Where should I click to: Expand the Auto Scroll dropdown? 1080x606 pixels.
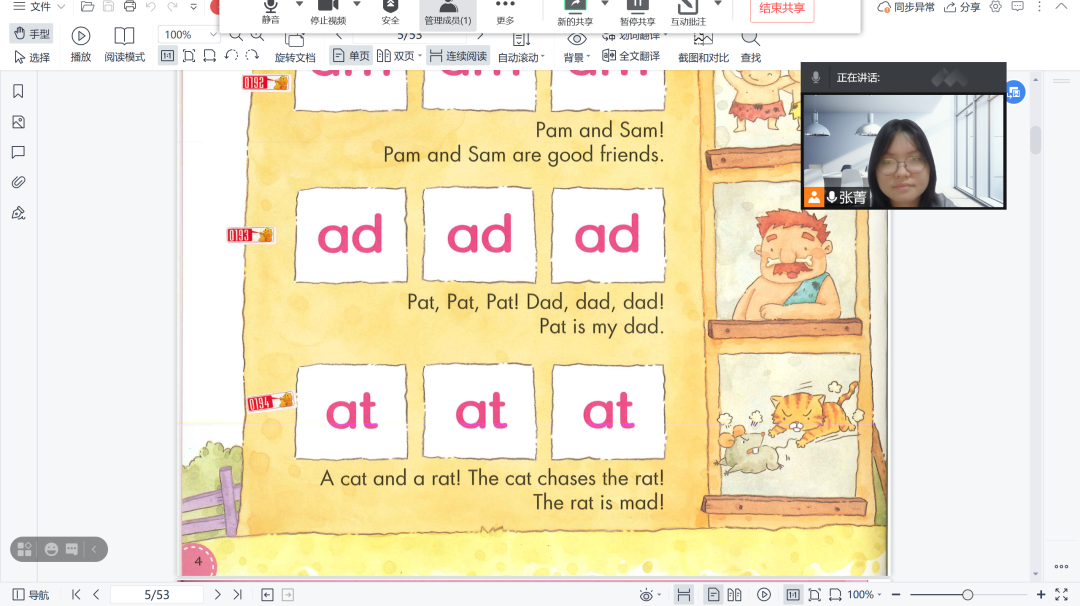(x=543, y=57)
